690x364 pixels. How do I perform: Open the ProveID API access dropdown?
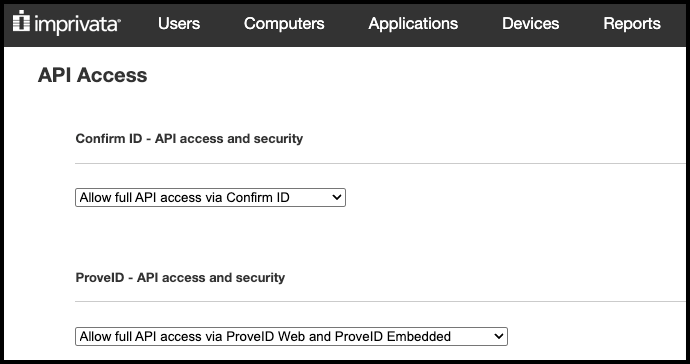pyautogui.click(x=291, y=336)
